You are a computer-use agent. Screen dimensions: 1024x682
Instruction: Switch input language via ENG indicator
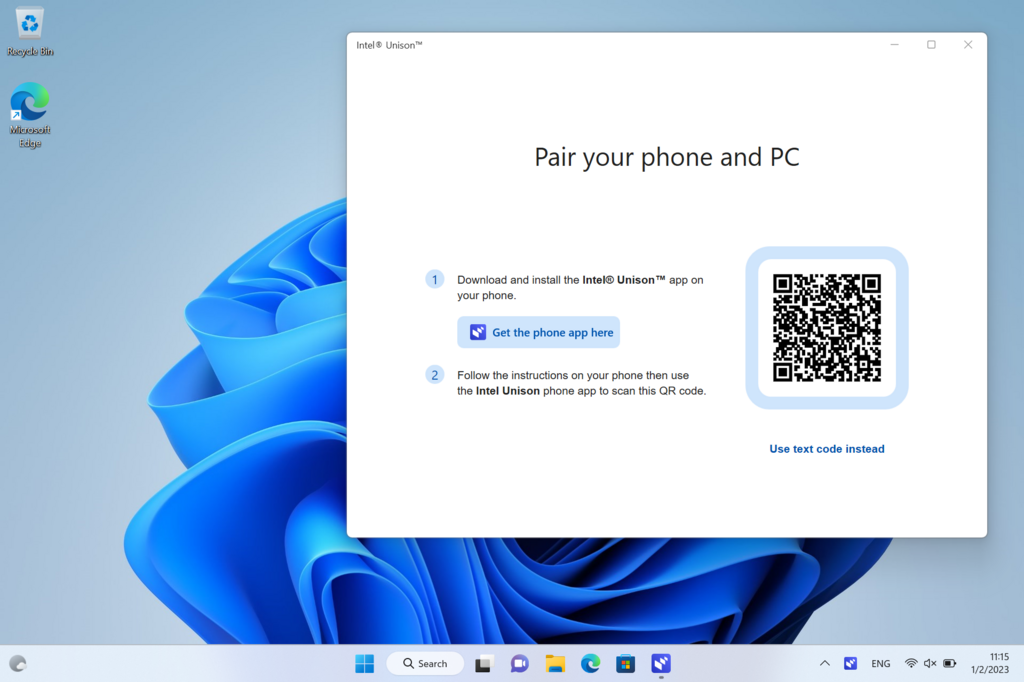tap(880, 664)
